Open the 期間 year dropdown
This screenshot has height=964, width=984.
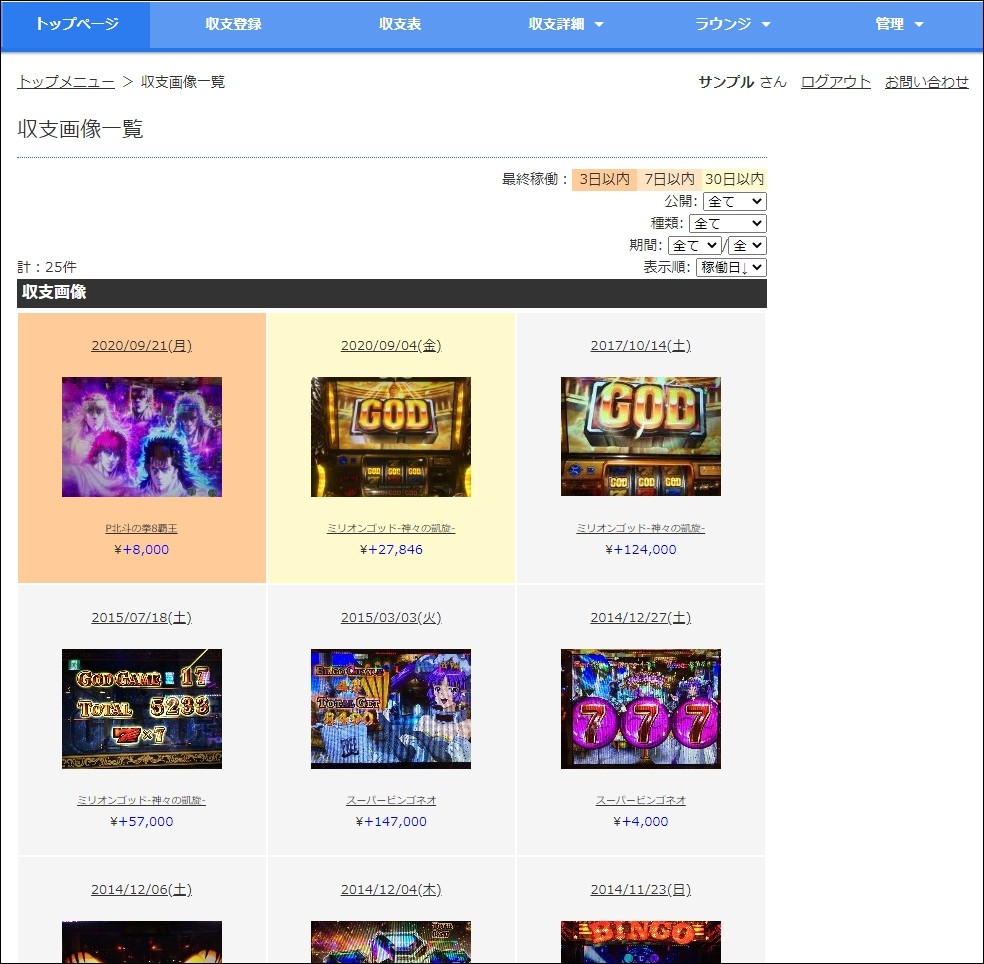pos(694,245)
